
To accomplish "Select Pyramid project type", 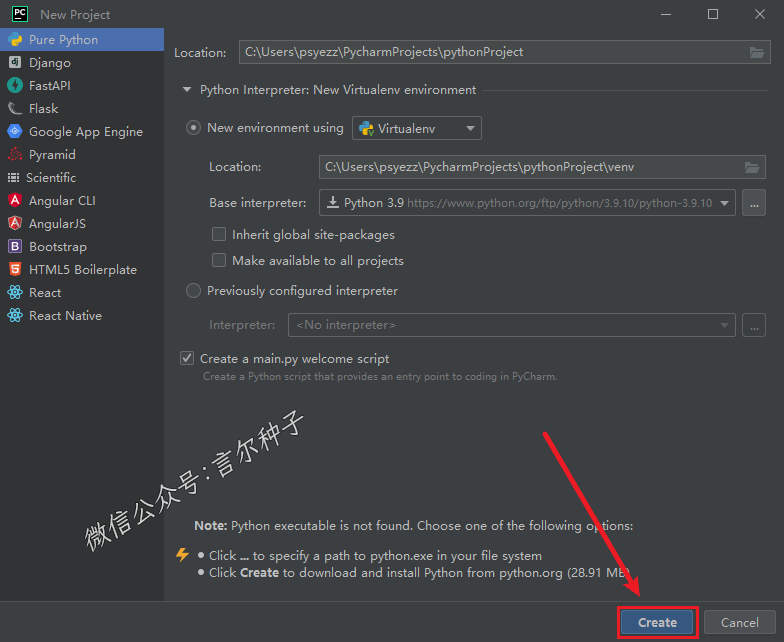I will [x=82, y=154].
